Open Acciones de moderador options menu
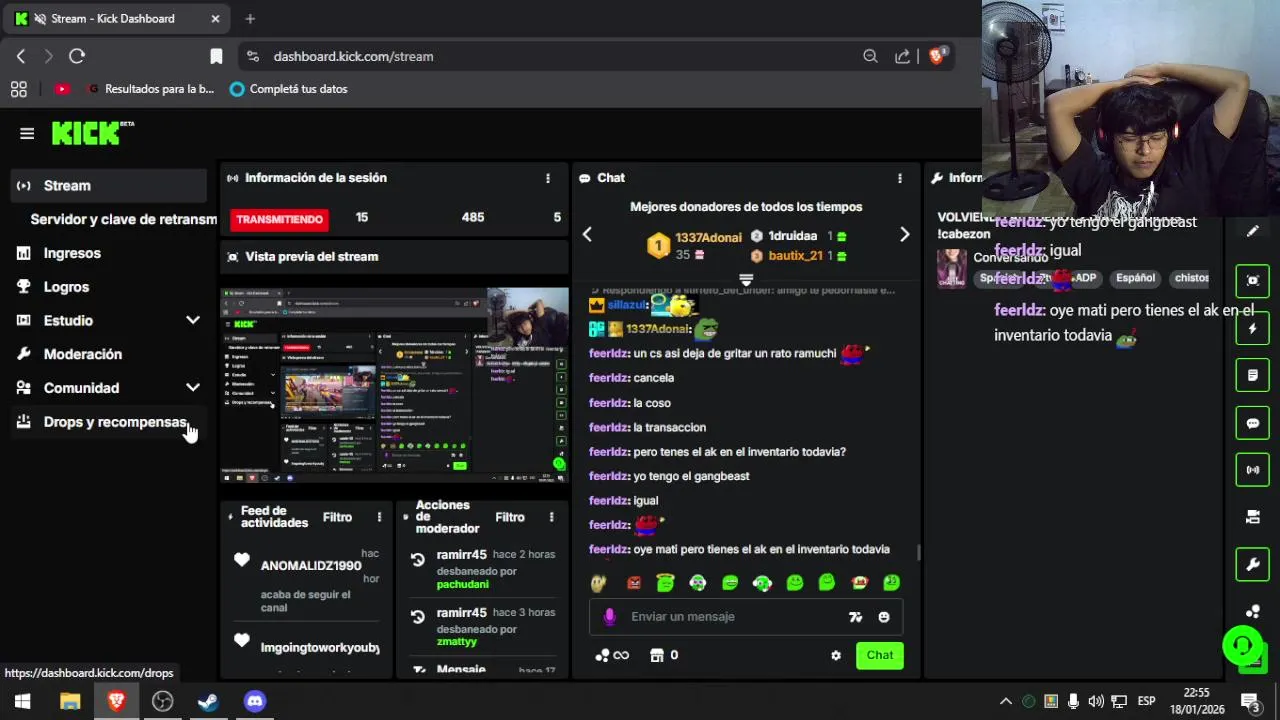Viewport: 1280px width, 720px height. point(551,517)
